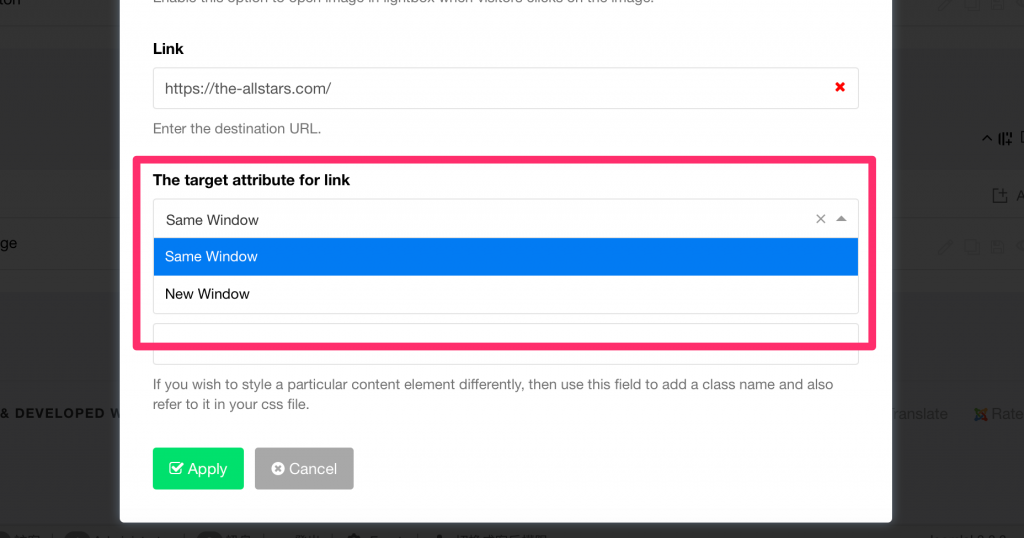The width and height of the screenshot is (1024, 538).
Task: Click the dimmed pencil edit icon
Action: coord(945,245)
